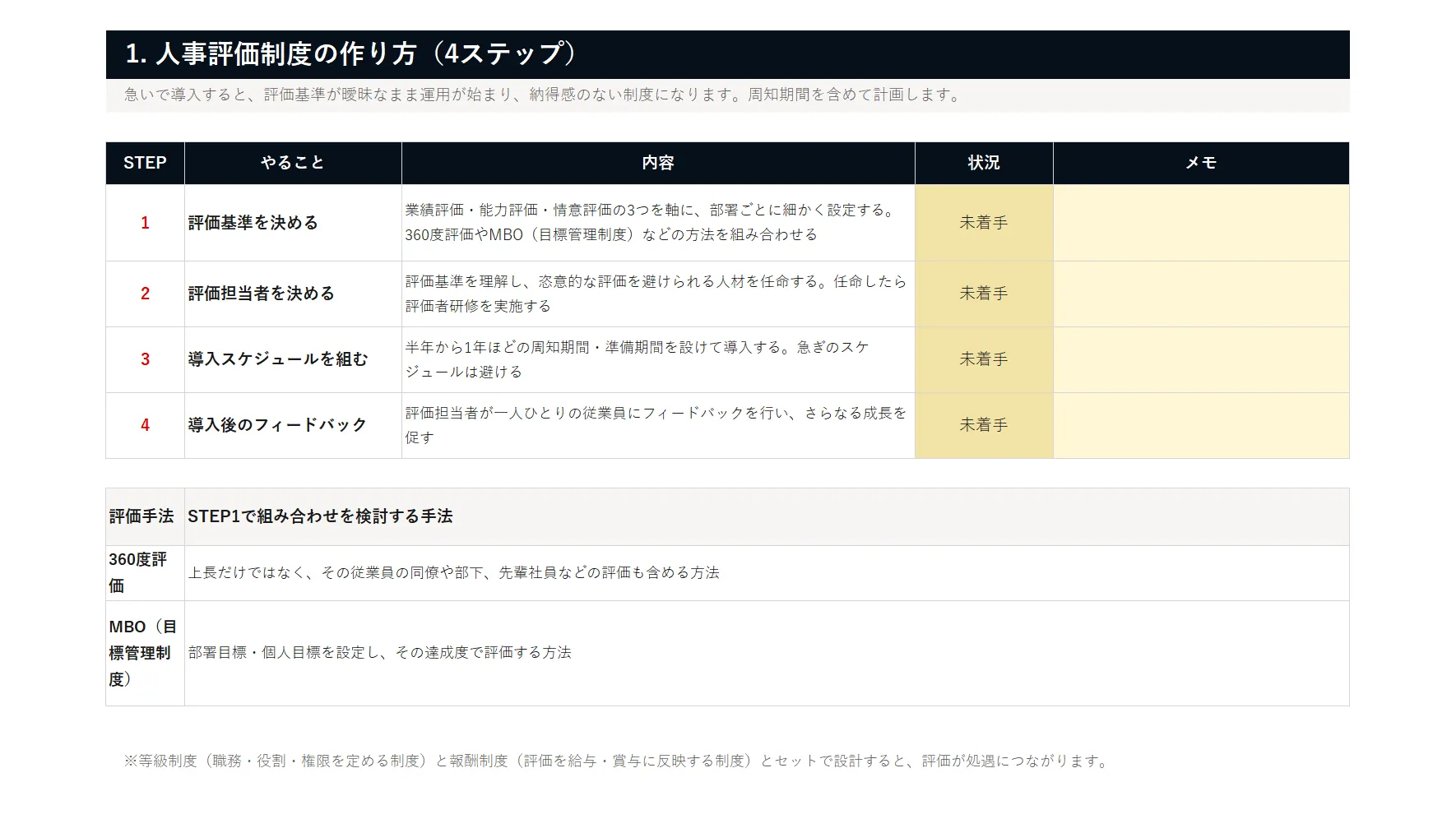Click the メモ column header
Viewport: 1456px width, 819px height.
1201,163
